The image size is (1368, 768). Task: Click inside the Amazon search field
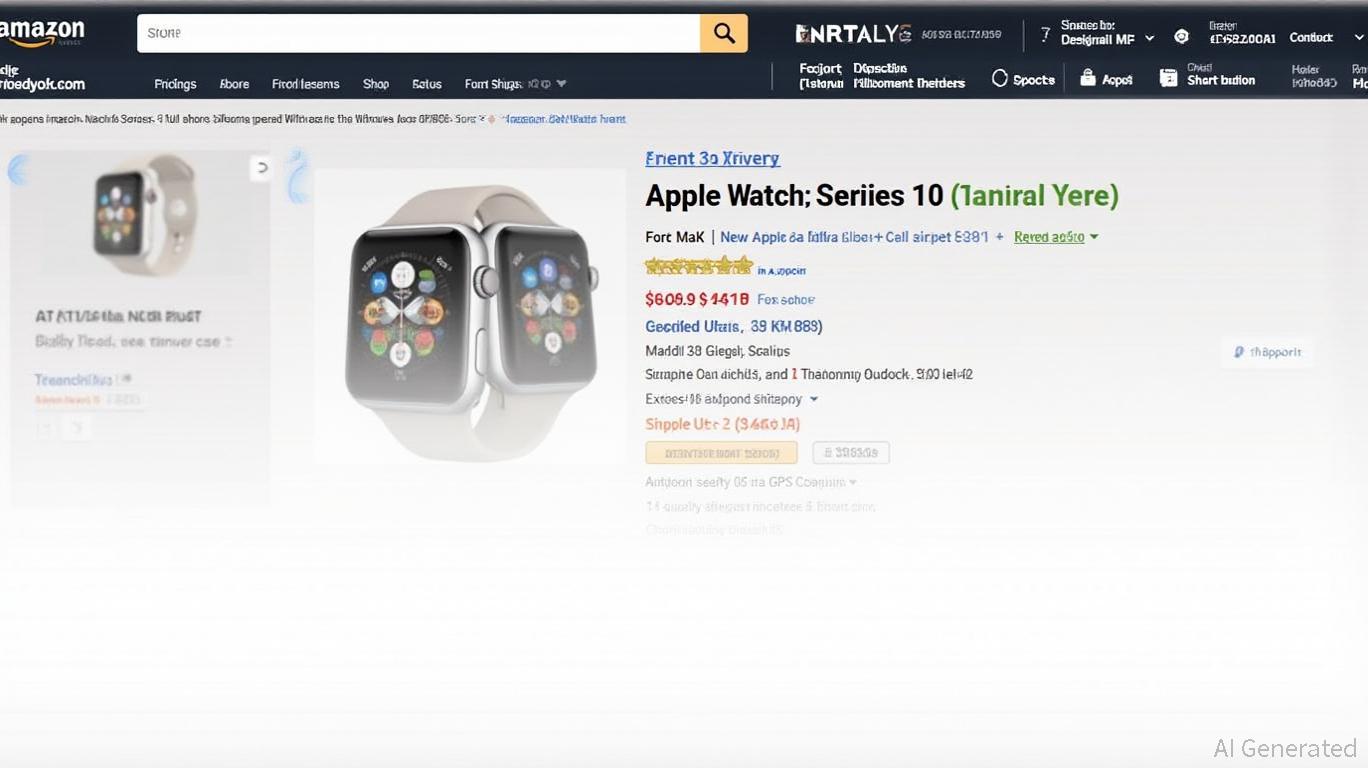click(x=418, y=33)
